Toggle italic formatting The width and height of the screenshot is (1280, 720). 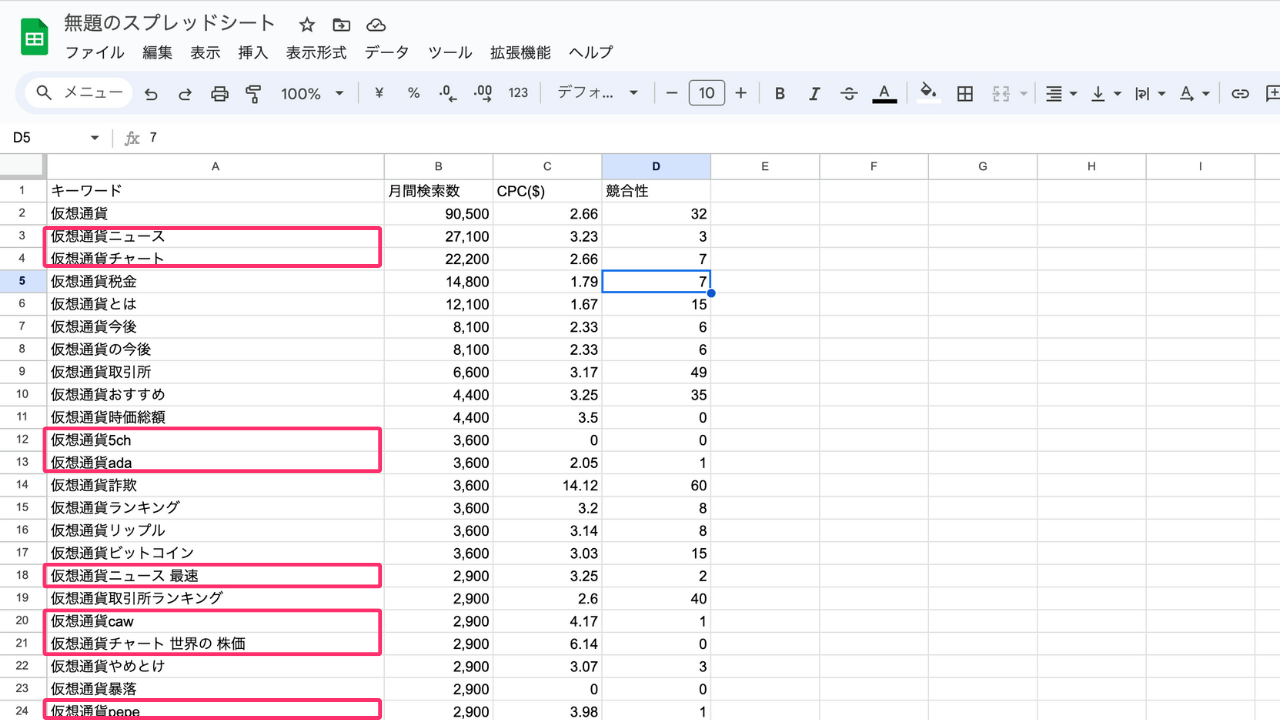pyautogui.click(x=814, y=93)
